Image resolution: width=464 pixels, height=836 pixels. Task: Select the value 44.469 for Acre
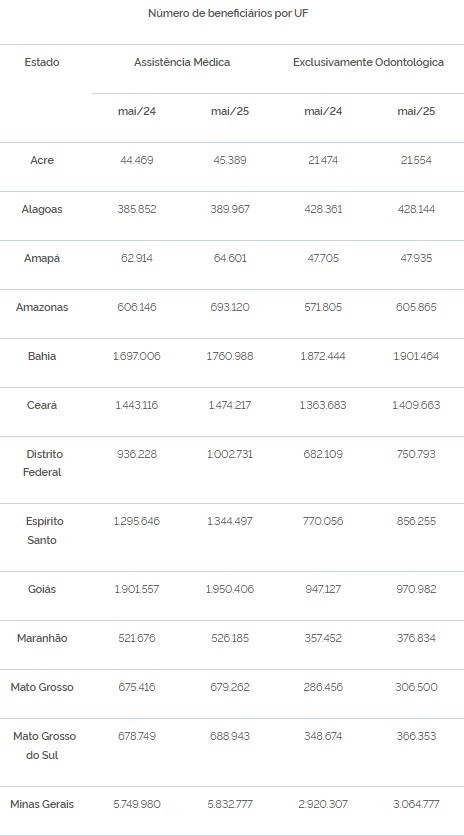pyautogui.click(x=137, y=160)
